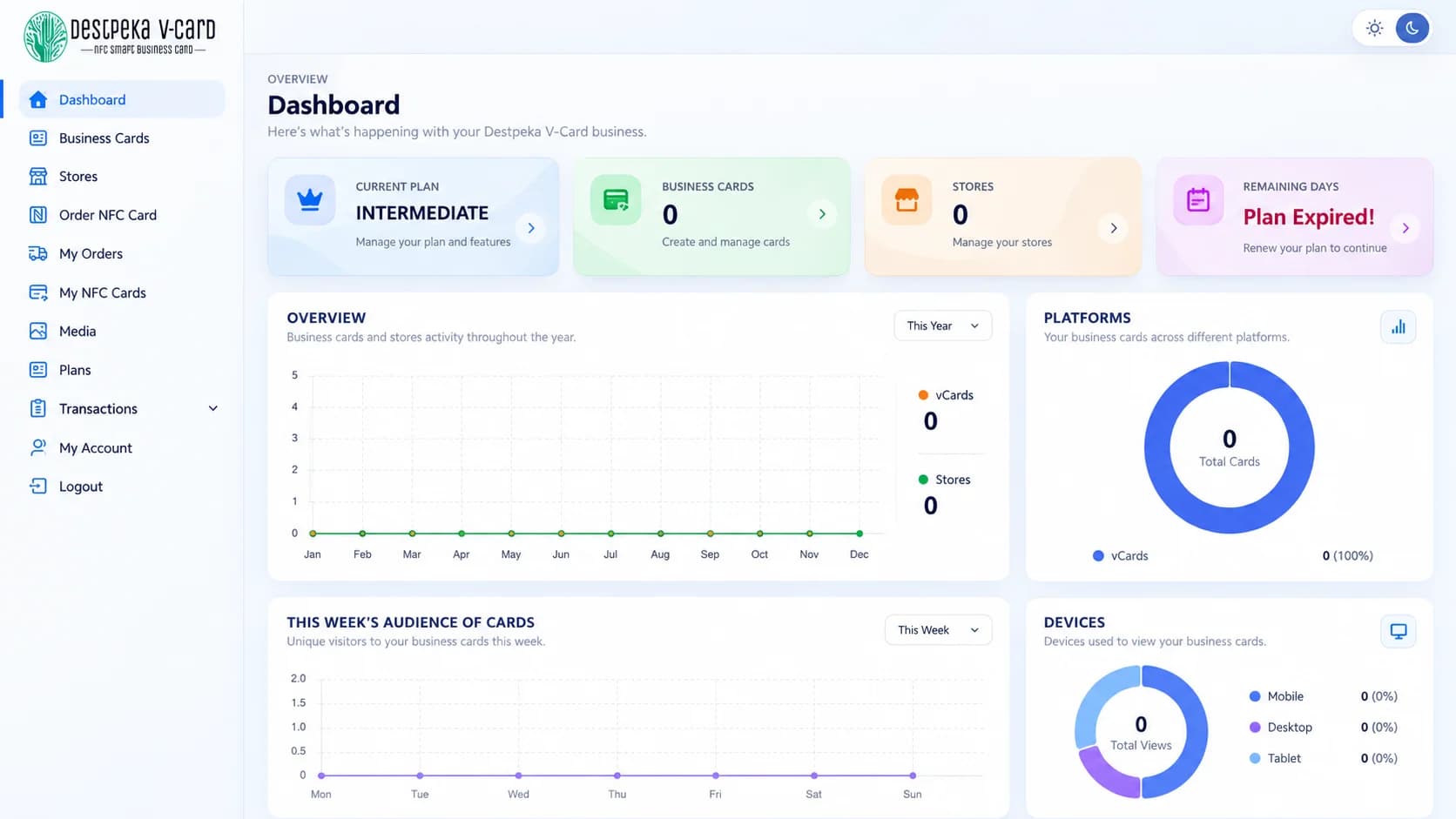Click the arrow on Remaining Days tile

tap(1405, 228)
